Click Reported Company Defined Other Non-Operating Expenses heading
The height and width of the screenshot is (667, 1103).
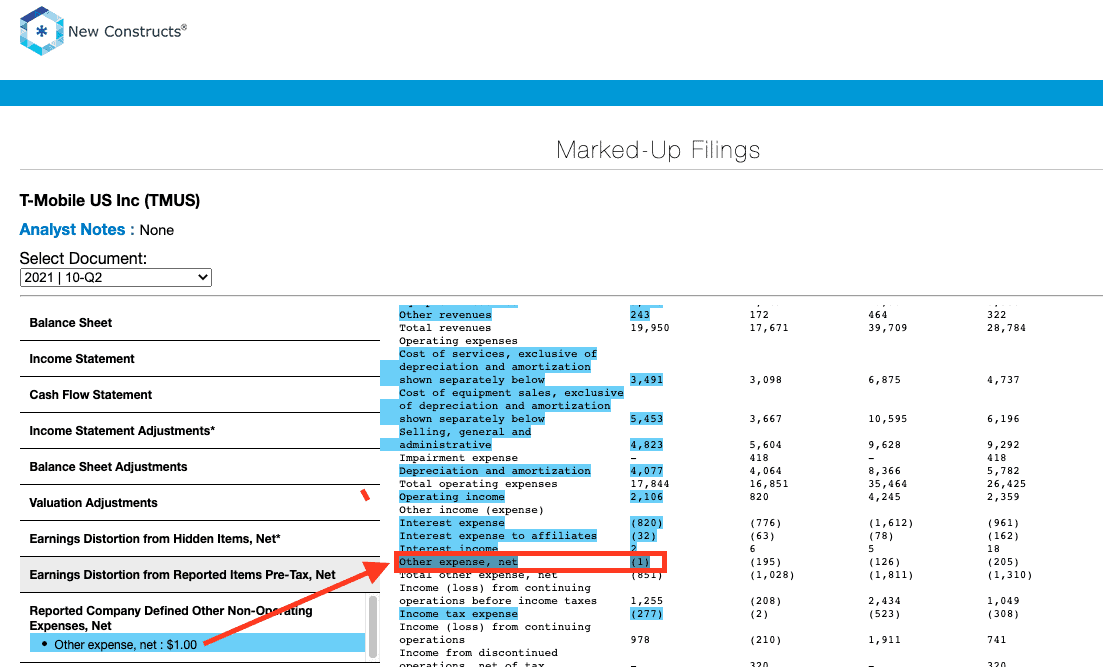171,618
